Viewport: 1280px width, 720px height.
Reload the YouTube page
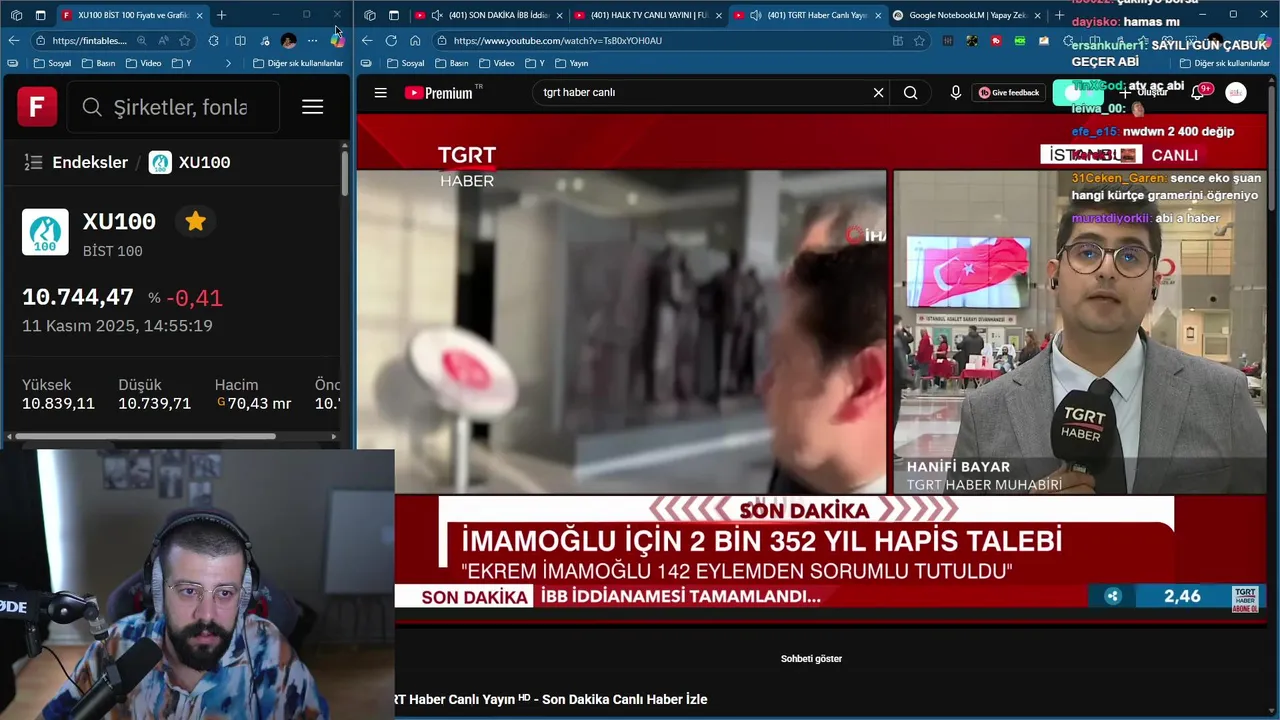[391, 40]
